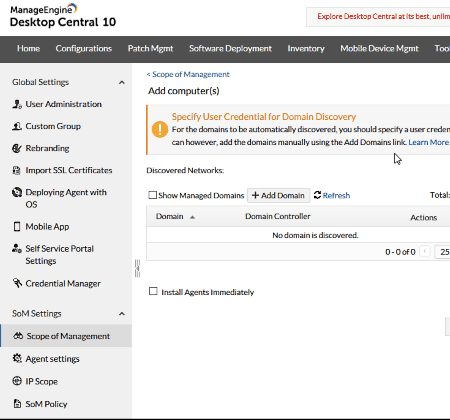Image resolution: width=450 pixels, height=420 pixels.
Task: Click the Actions column header
Action: (x=423, y=218)
